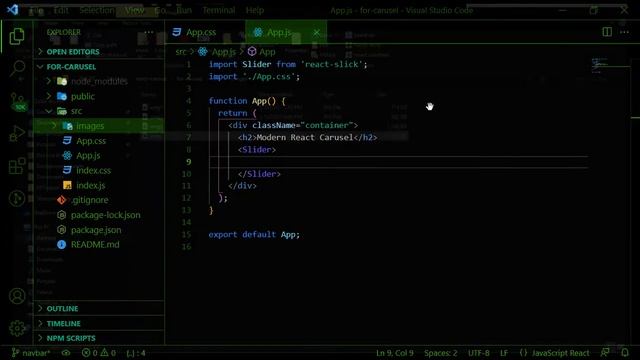Open the .gitignore file
Image resolution: width=640 pixels, height=360 pixels.
89,200
